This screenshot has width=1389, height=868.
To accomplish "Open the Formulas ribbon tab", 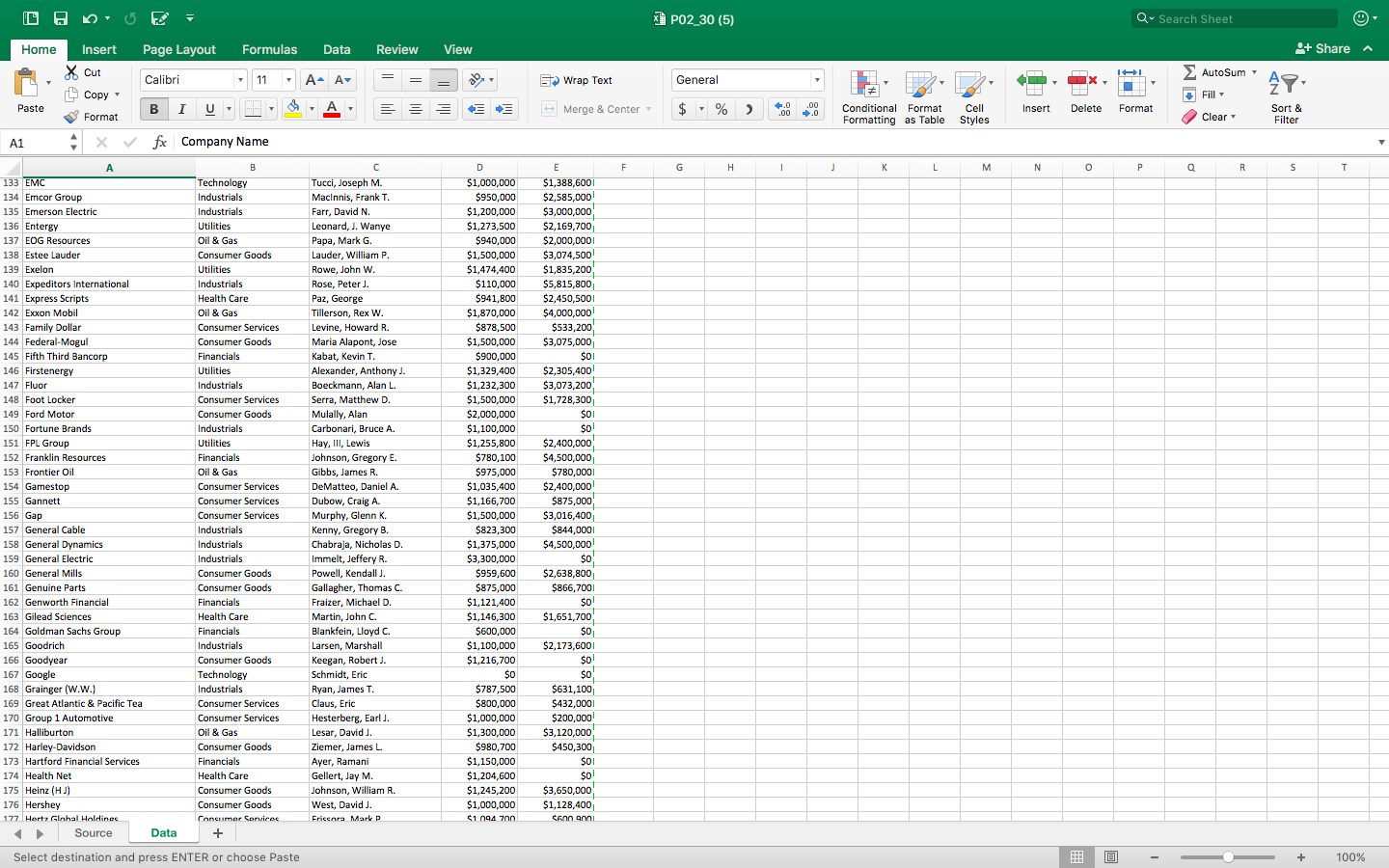I will click(x=269, y=49).
